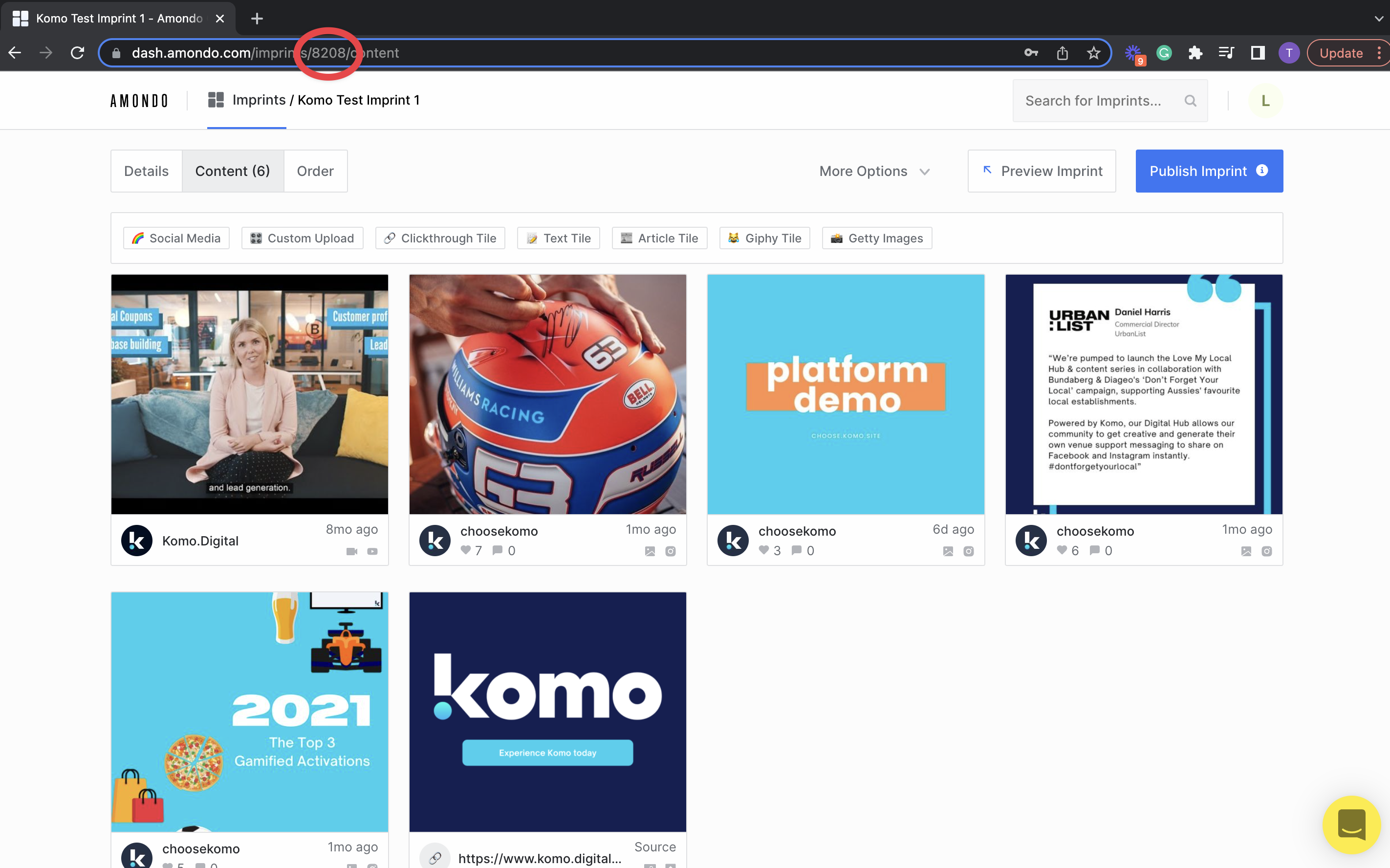Expand browser tab search chevron
This screenshot has width=1390, height=868.
(1379, 19)
